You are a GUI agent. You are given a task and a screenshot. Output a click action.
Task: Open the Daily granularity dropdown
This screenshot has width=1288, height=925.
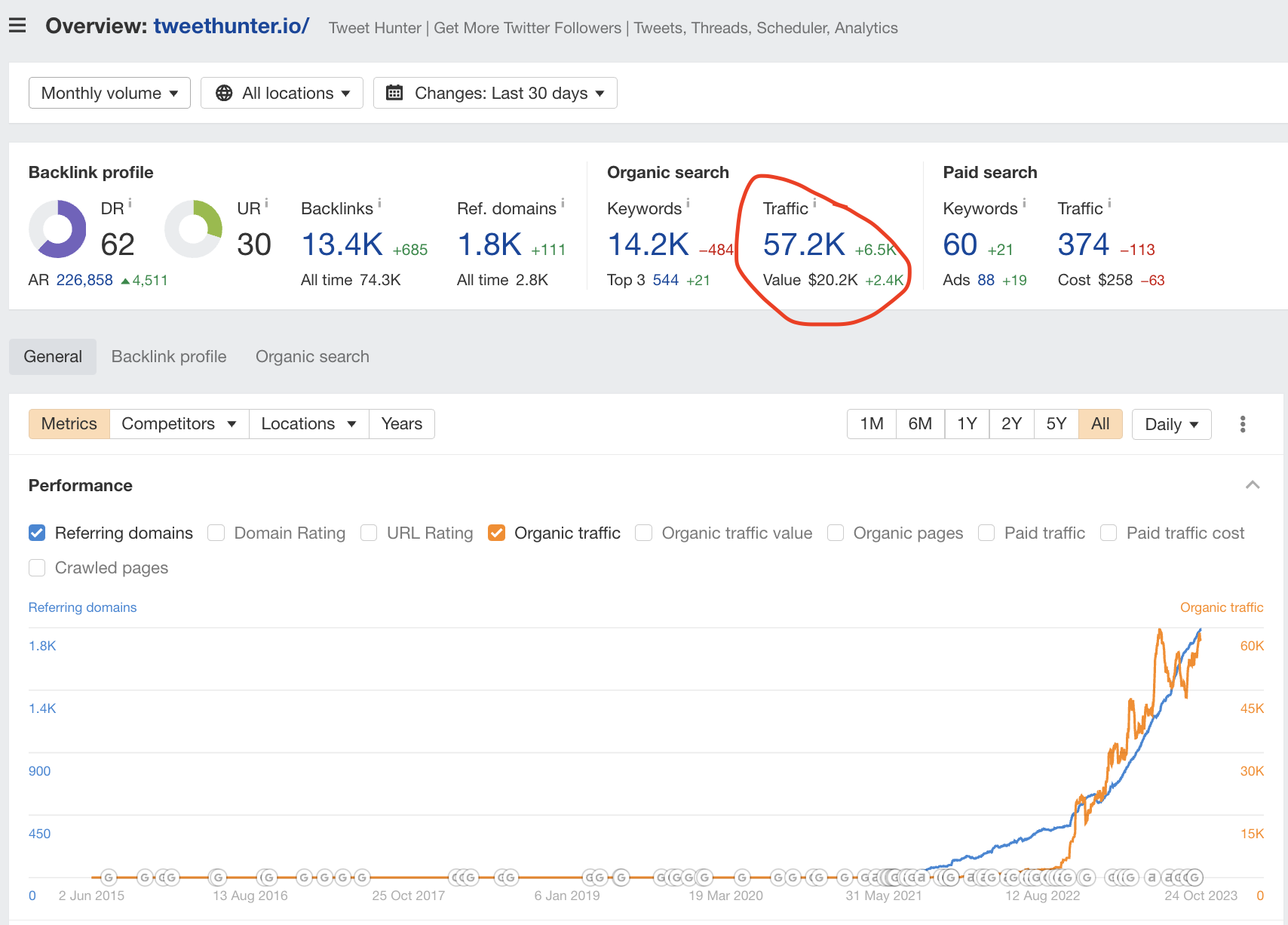(x=1172, y=424)
